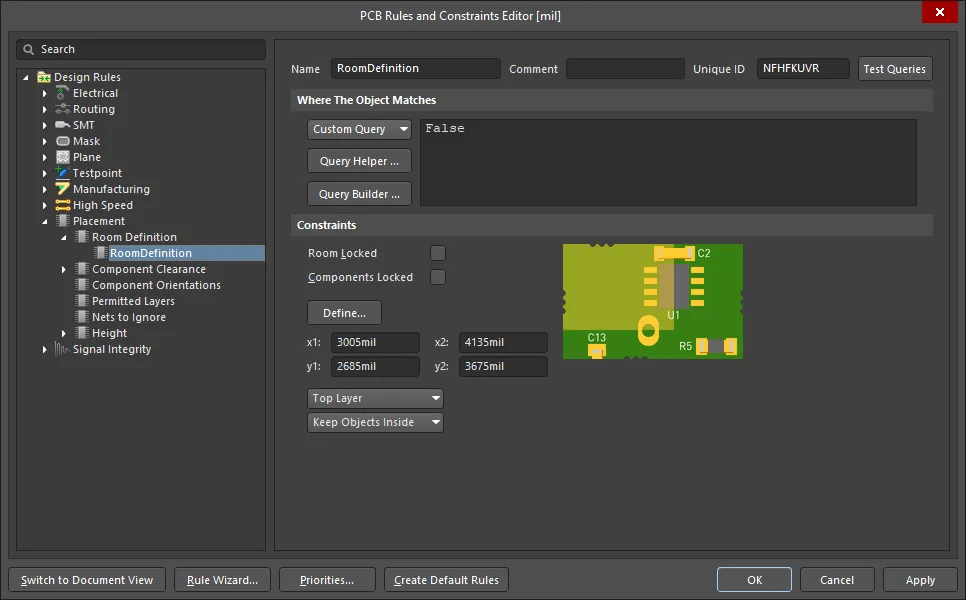Open the Query Helper dialog

point(359,161)
